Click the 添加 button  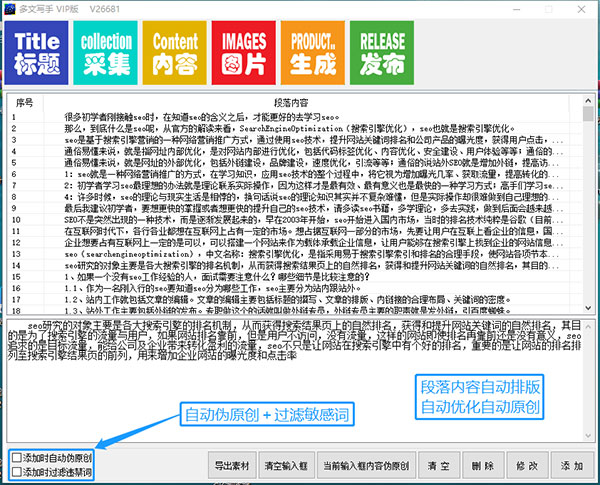pyautogui.click(x=572, y=465)
